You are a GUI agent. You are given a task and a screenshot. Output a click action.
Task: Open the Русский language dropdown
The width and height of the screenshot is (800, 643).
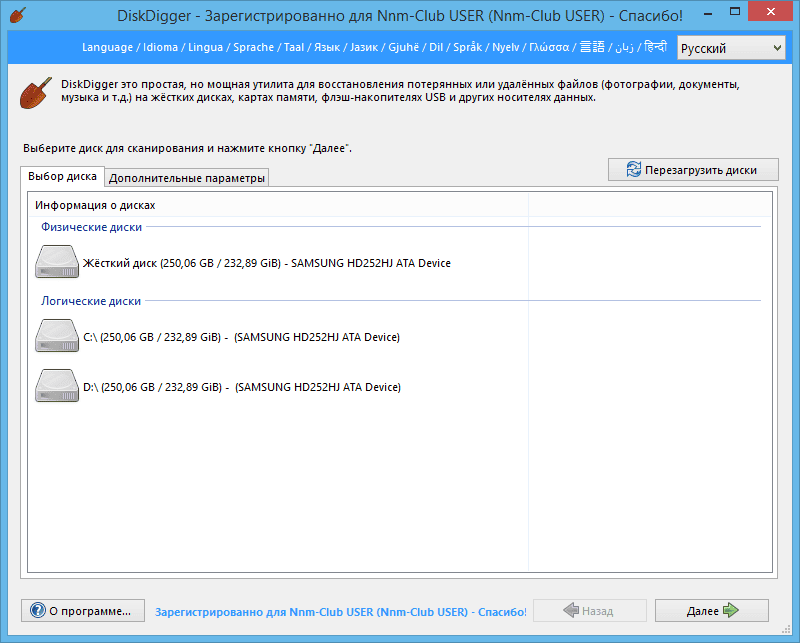[731, 48]
